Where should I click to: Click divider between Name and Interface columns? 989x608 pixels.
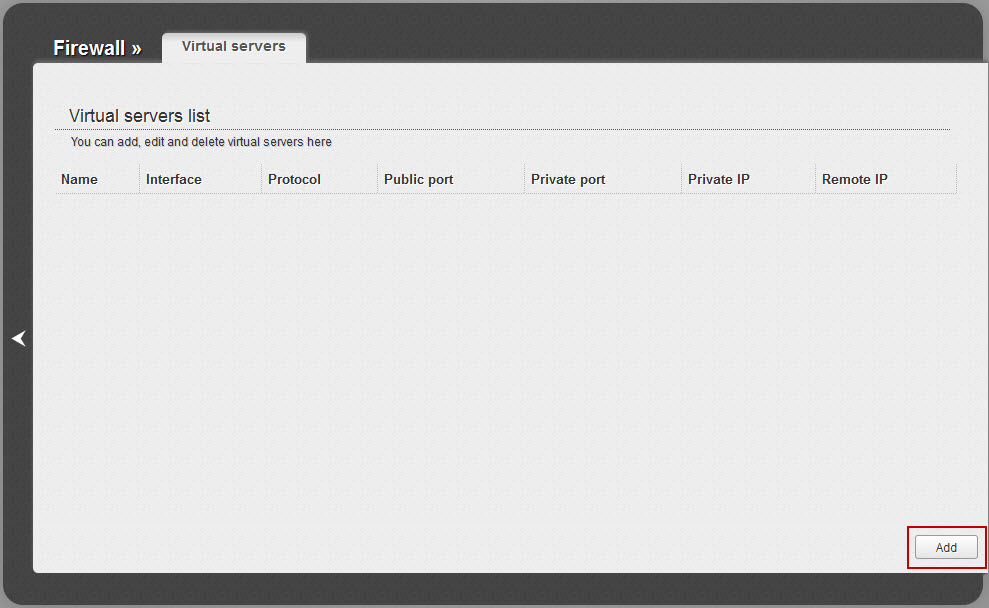tap(139, 179)
